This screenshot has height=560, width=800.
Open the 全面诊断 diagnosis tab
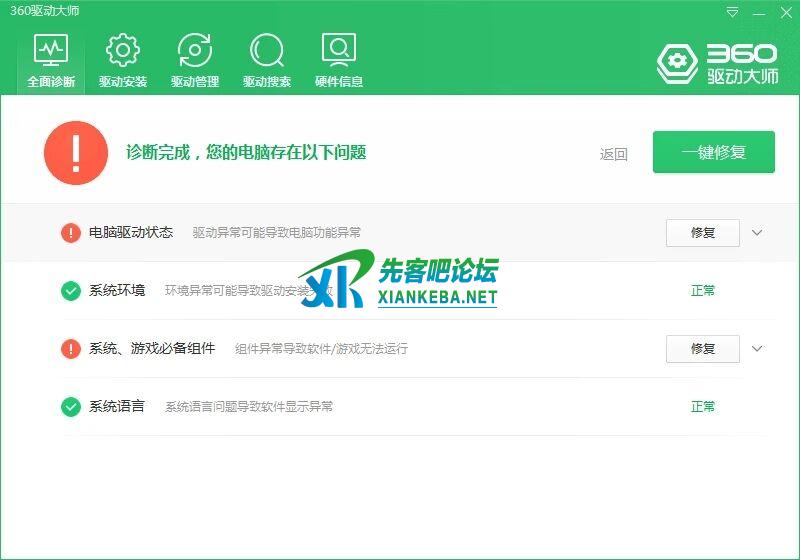tap(51, 60)
